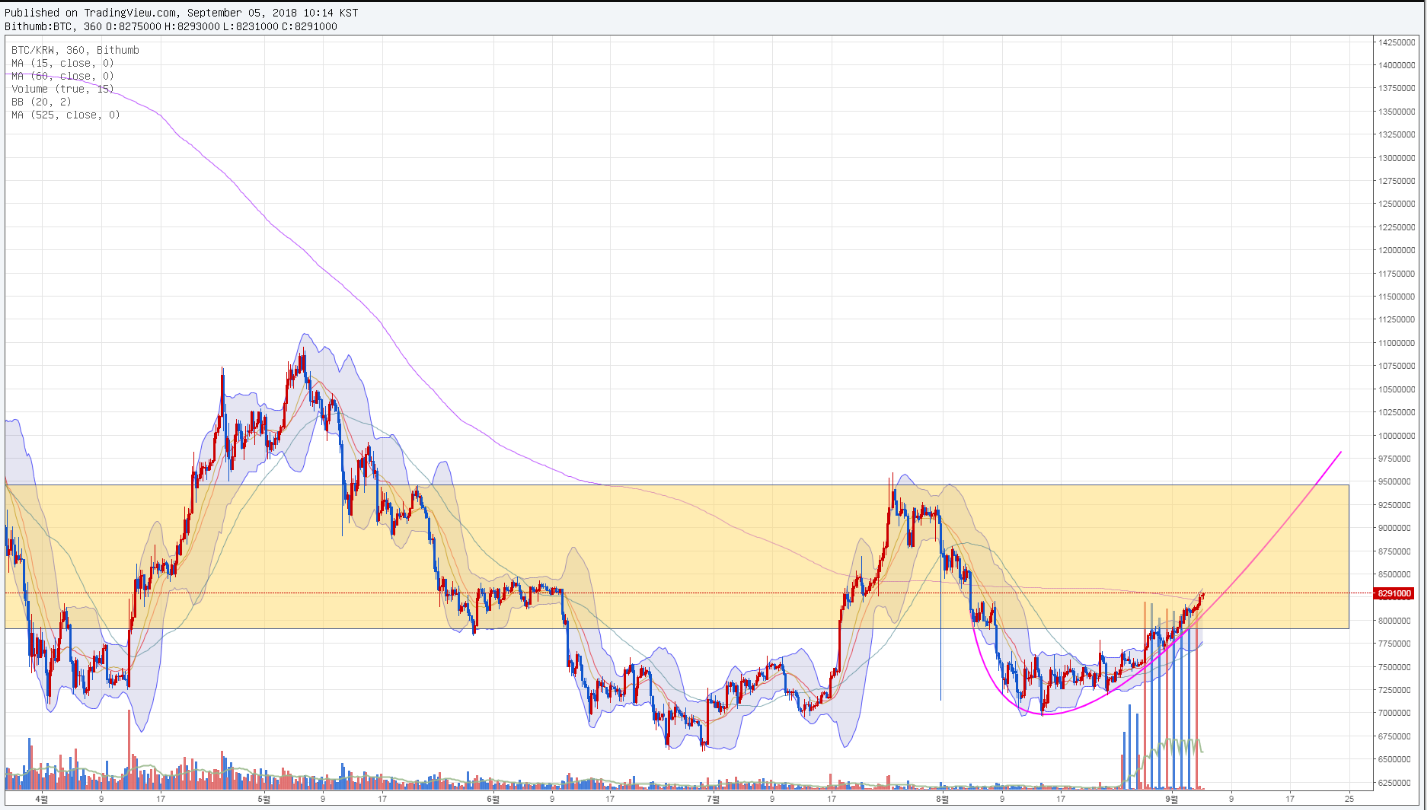Select the 9750000 price axis label
Viewport: 1427px width, 810px height.
(1397, 458)
